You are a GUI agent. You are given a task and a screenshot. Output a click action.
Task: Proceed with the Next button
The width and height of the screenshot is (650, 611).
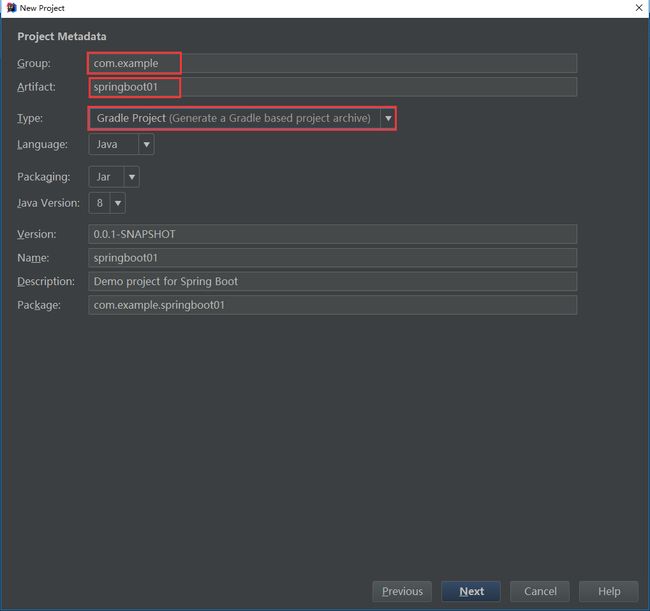click(x=471, y=591)
